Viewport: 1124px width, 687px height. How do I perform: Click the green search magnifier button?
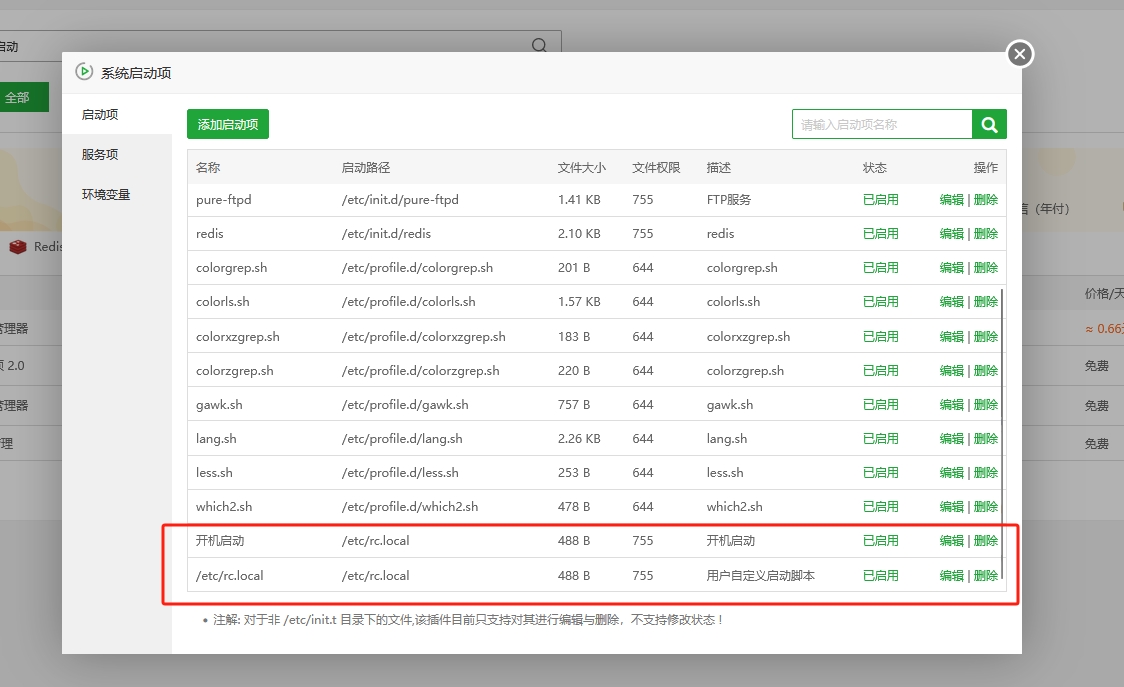tap(989, 124)
